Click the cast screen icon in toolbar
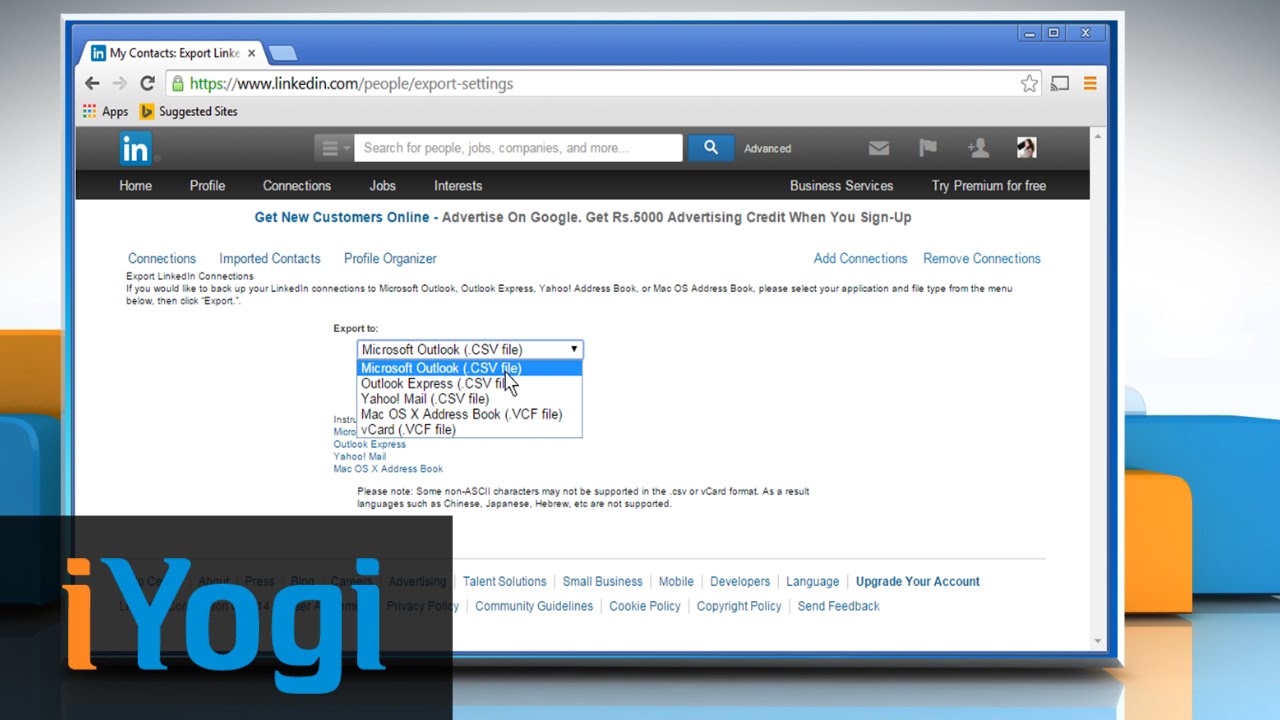The image size is (1280, 720). click(x=1060, y=84)
